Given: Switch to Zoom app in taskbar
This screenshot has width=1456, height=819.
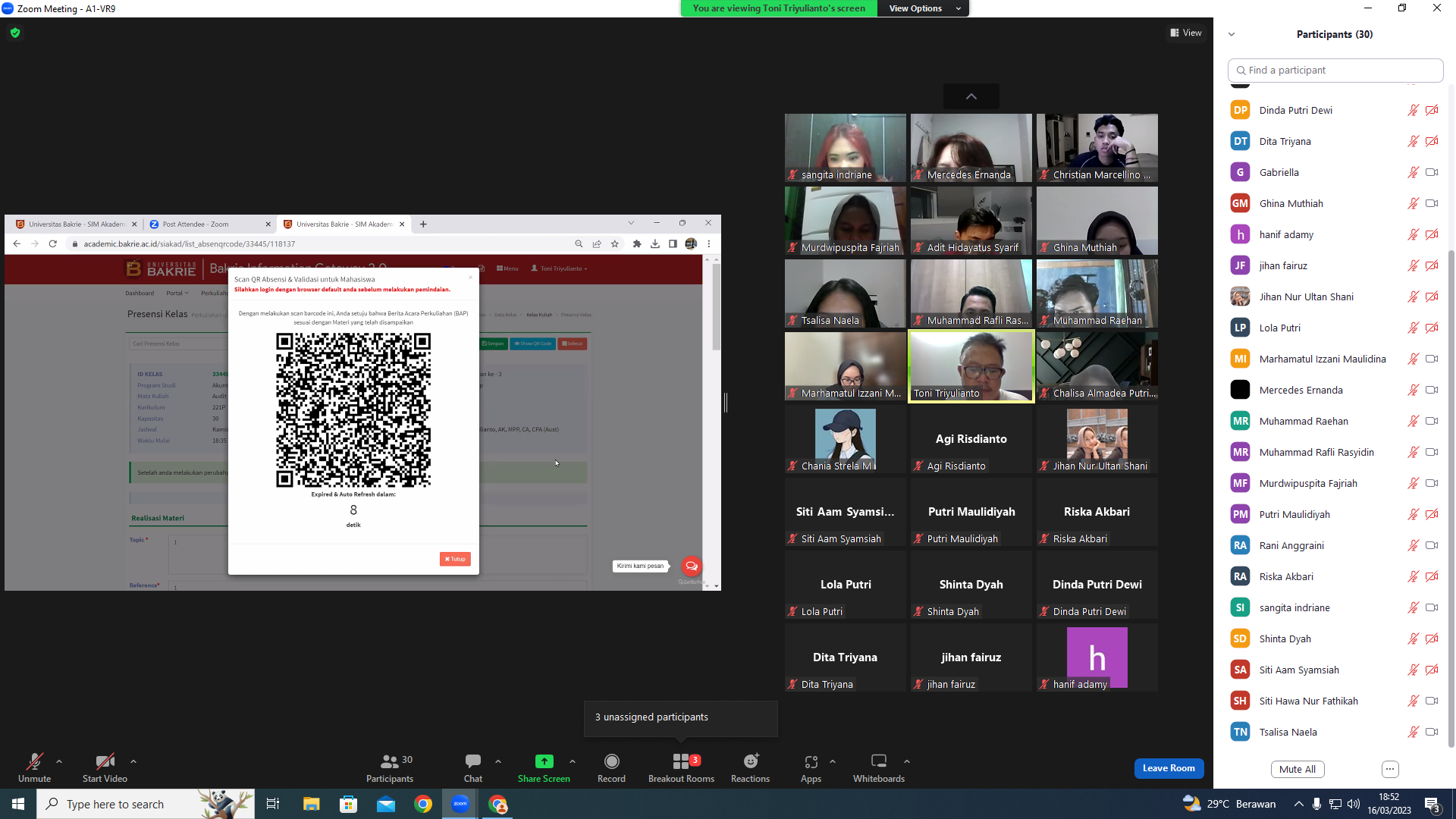Looking at the screenshot, I should point(460,804).
